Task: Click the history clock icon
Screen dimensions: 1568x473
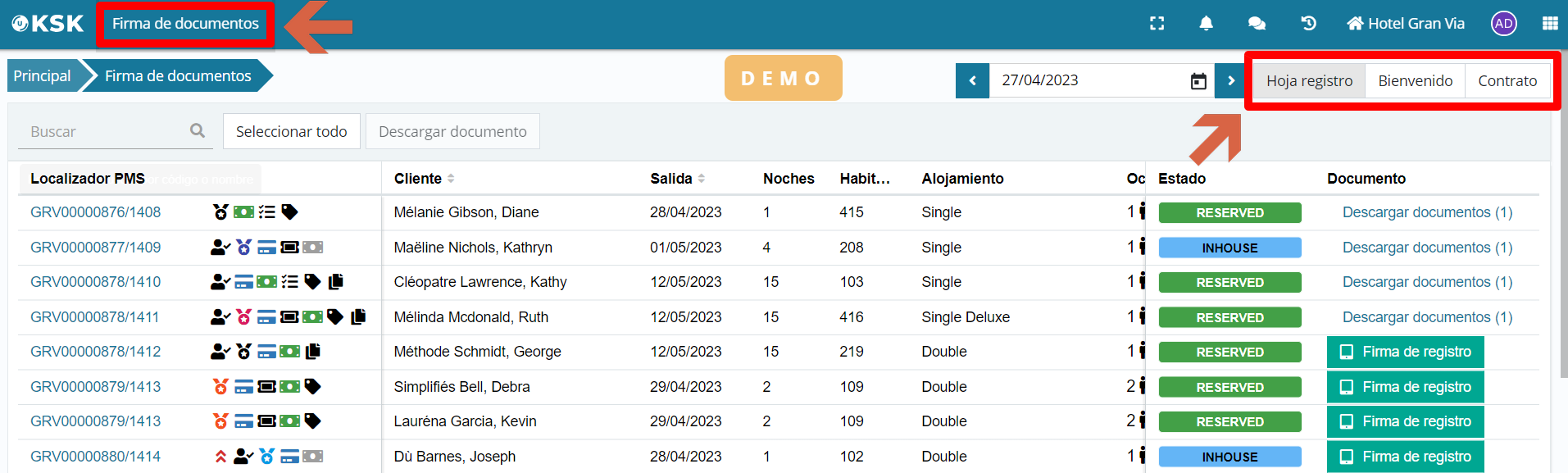Action: pos(1308,24)
